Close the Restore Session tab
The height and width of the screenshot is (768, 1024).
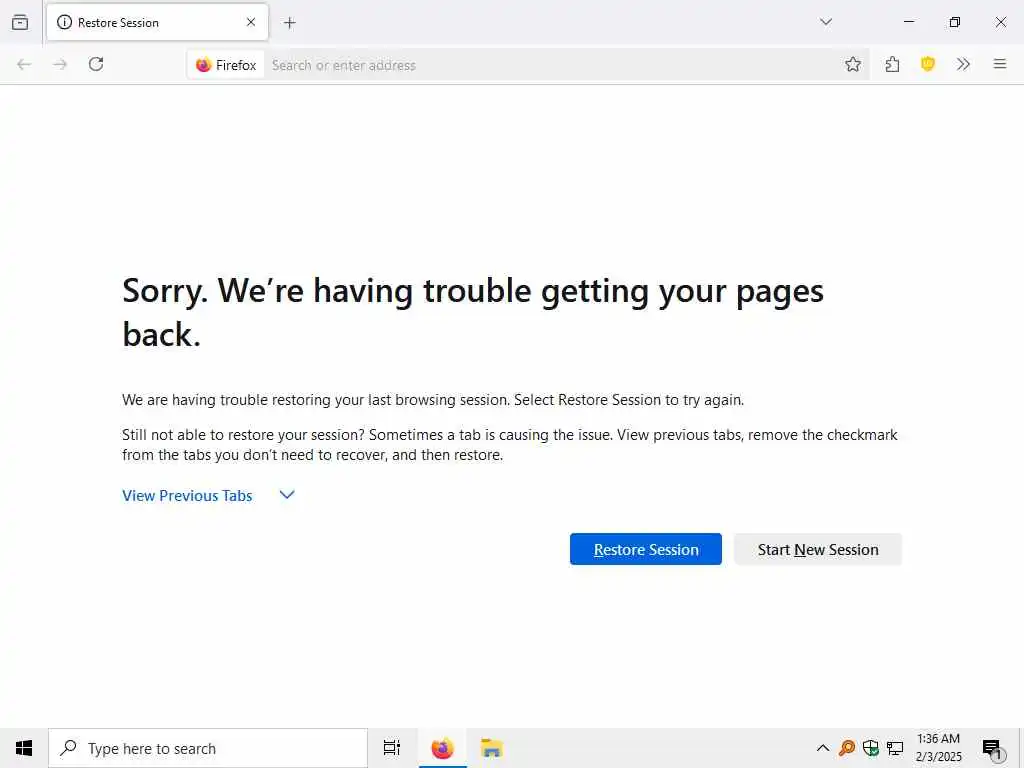click(x=251, y=22)
